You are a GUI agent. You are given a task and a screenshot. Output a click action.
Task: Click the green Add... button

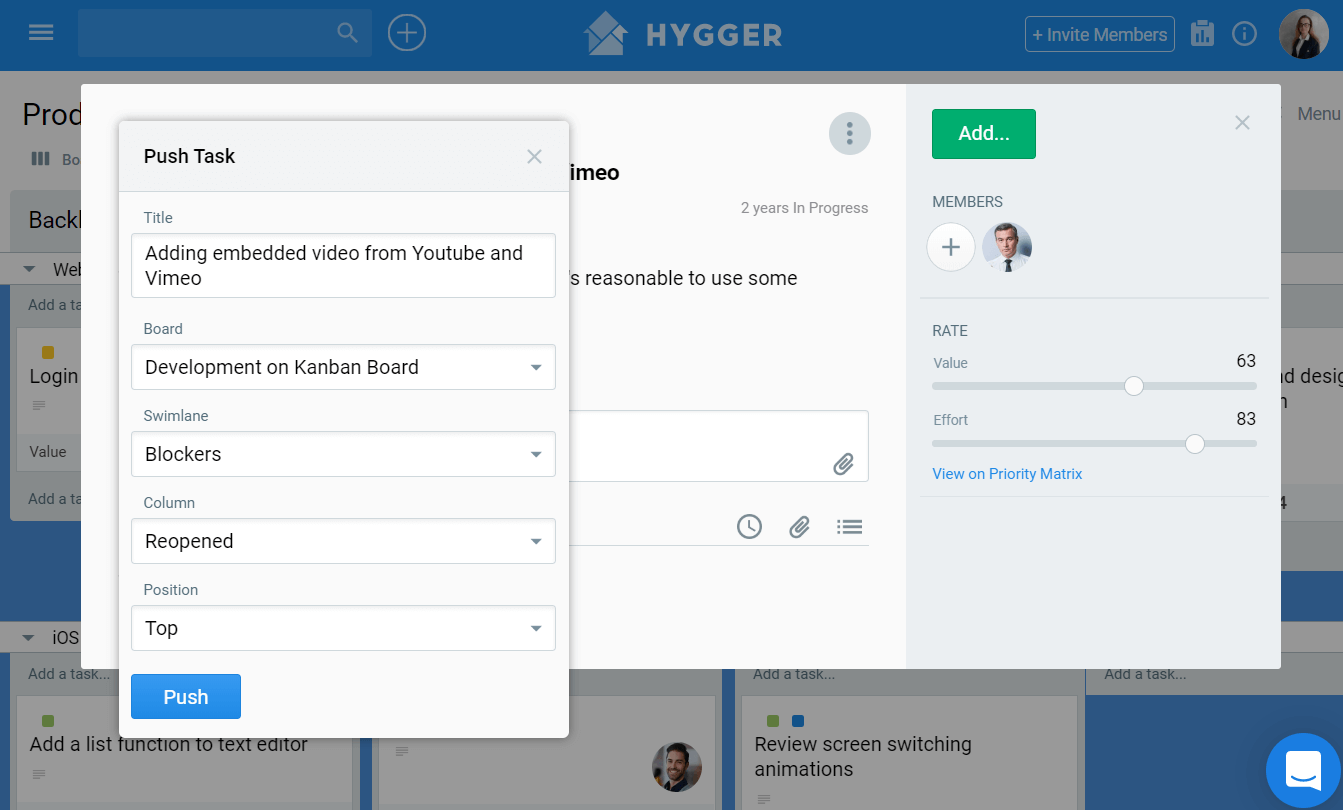pyautogui.click(x=983, y=134)
